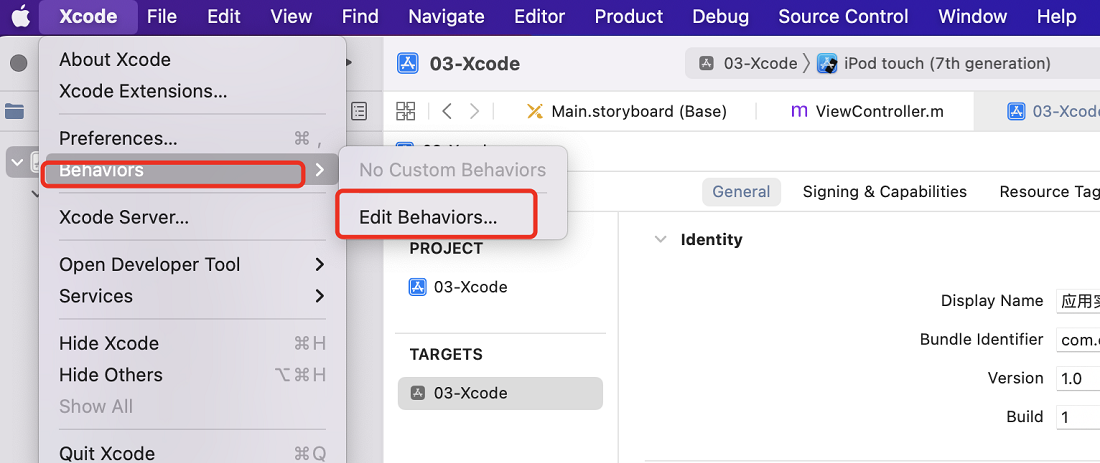Open the Source Control menu
Screen dimensions: 1100x463
point(843,17)
